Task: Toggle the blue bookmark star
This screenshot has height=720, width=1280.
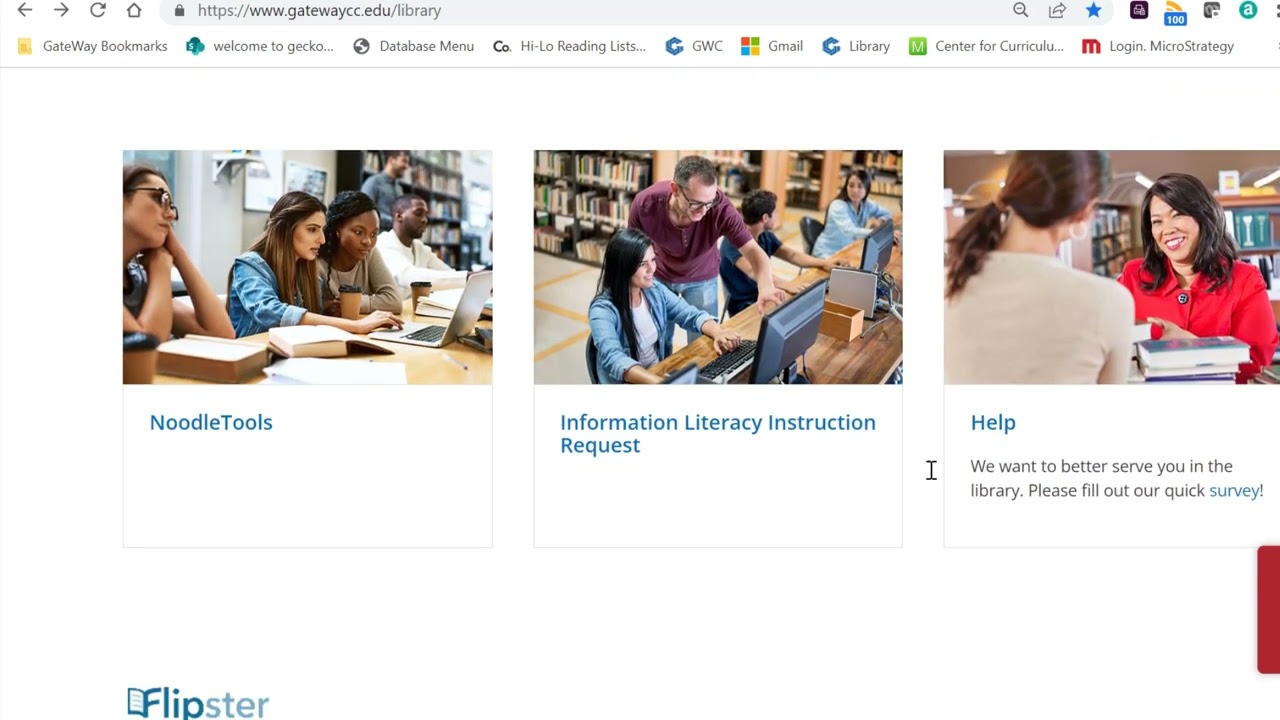Action: point(1093,10)
